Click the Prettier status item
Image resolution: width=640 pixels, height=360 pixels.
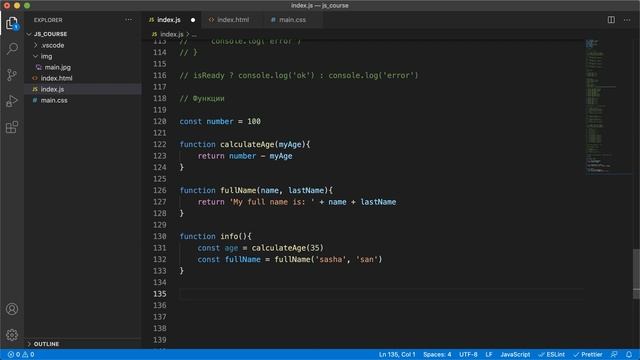[x=588, y=354]
